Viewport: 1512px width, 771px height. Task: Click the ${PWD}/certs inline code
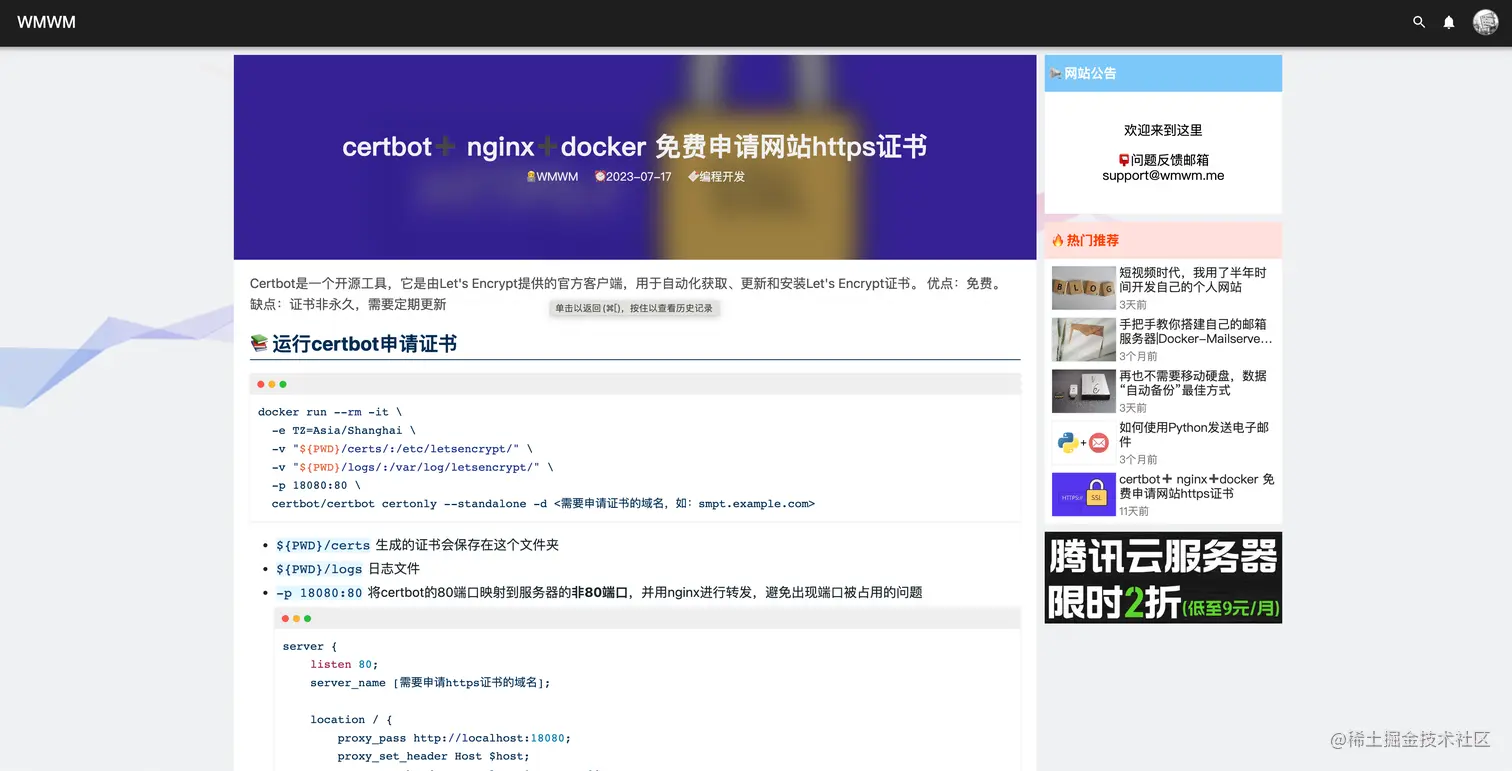(323, 545)
